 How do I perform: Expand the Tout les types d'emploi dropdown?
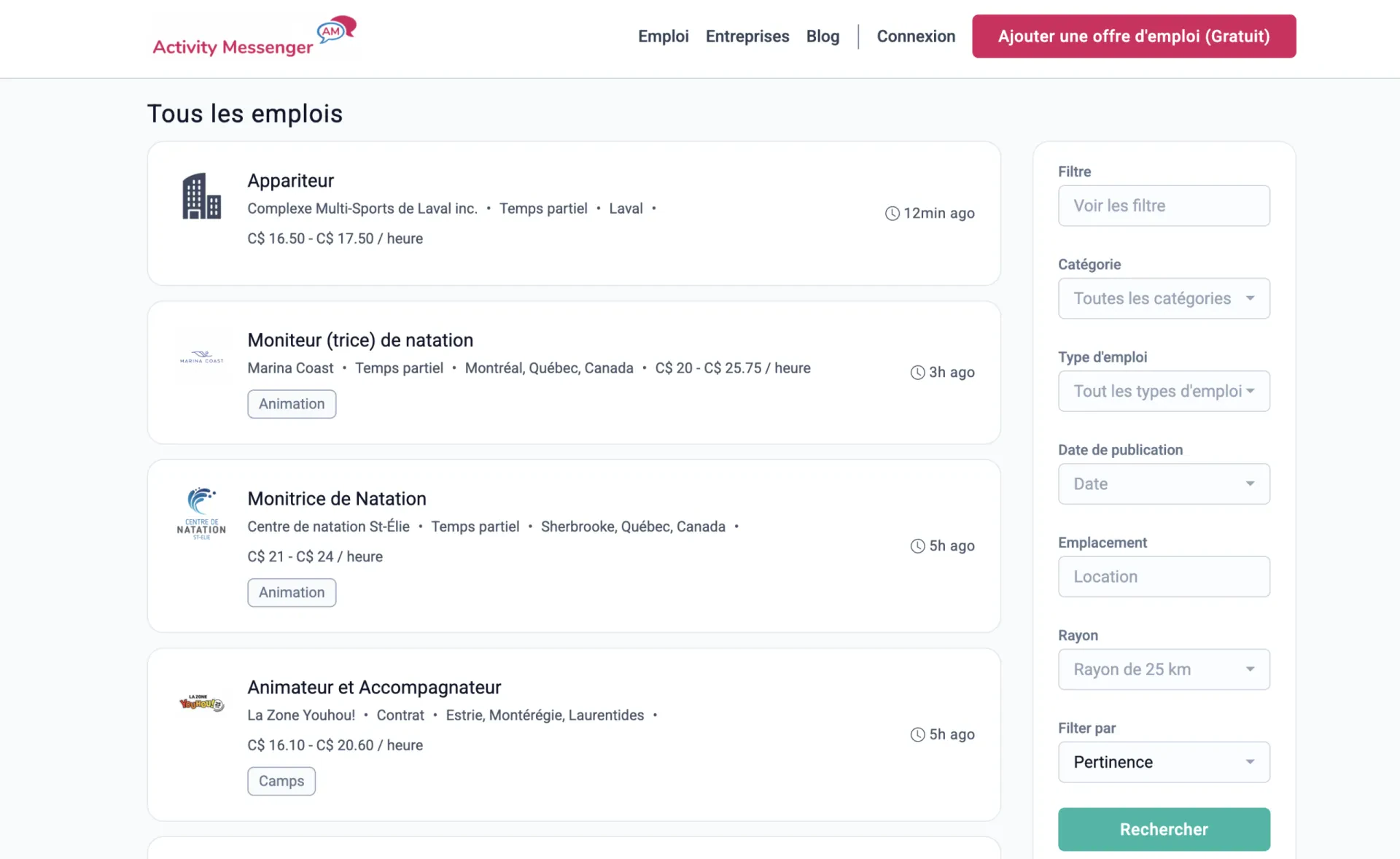point(1164,391)
